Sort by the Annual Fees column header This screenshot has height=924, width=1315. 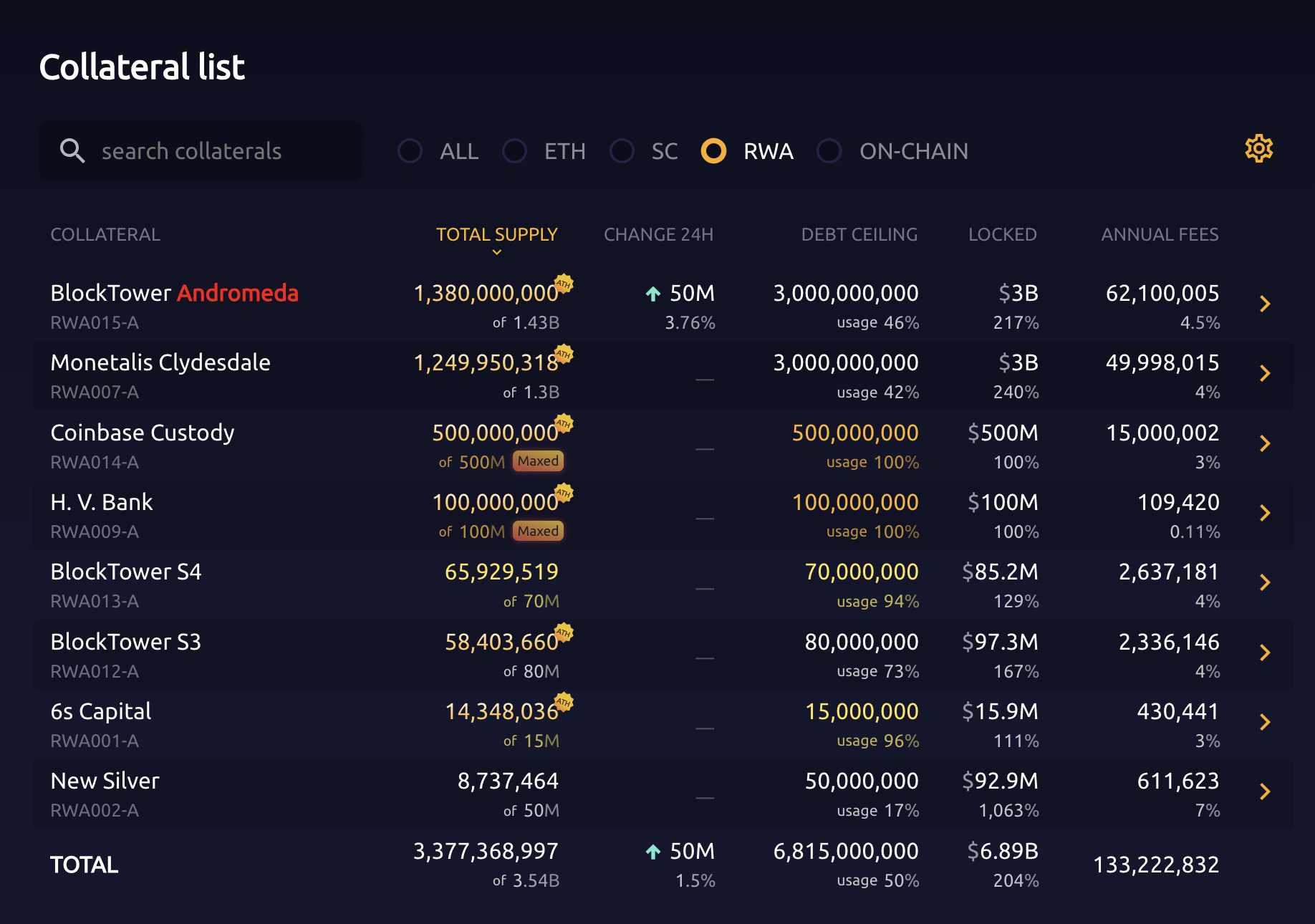pyautogui.click(x=1159, y=234)
